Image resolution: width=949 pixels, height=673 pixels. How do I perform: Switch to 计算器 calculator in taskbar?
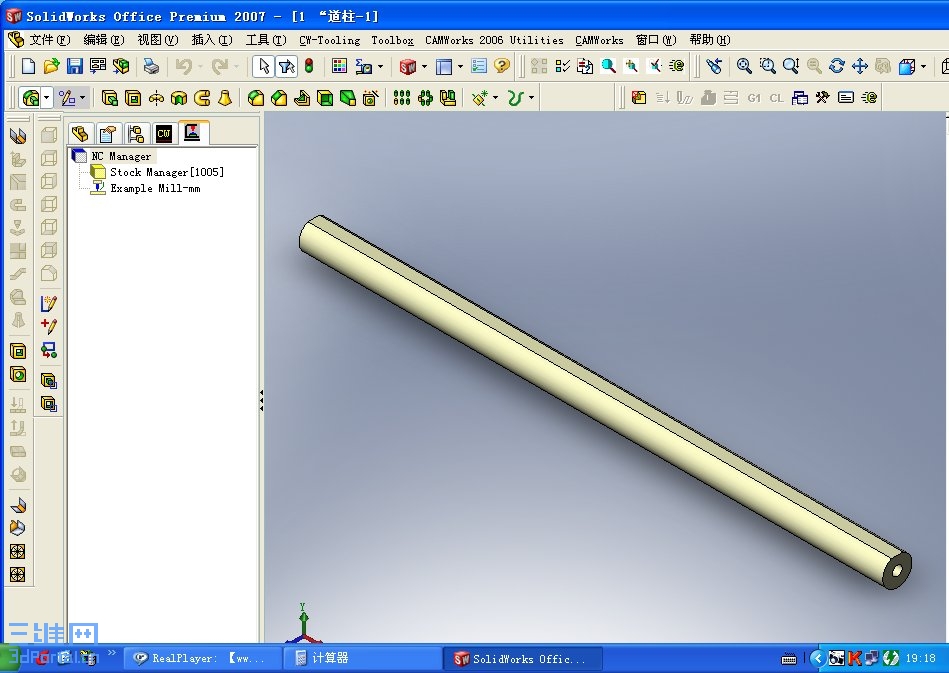tap(363, 658)
